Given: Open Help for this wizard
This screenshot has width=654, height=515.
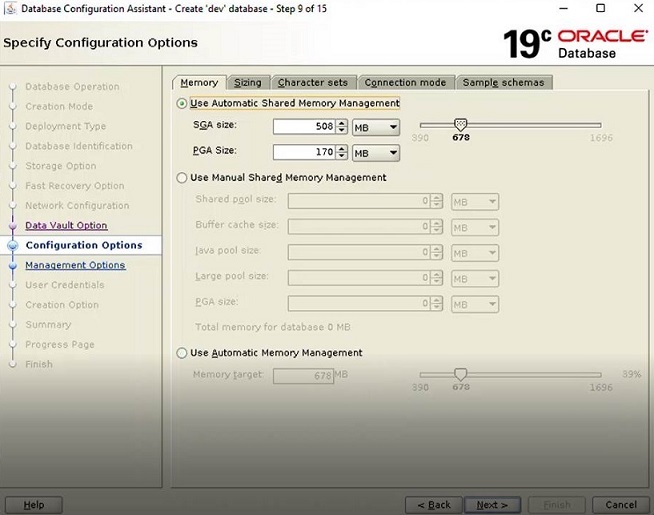Looking at the screenshot, I should point(34,505).
